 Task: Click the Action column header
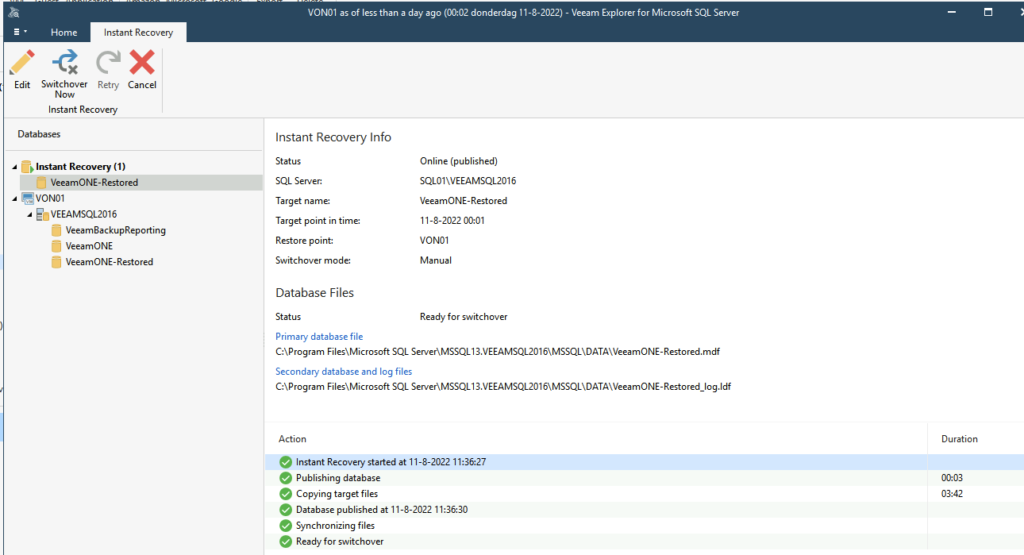pyautogui.click(x=293, y=439)
